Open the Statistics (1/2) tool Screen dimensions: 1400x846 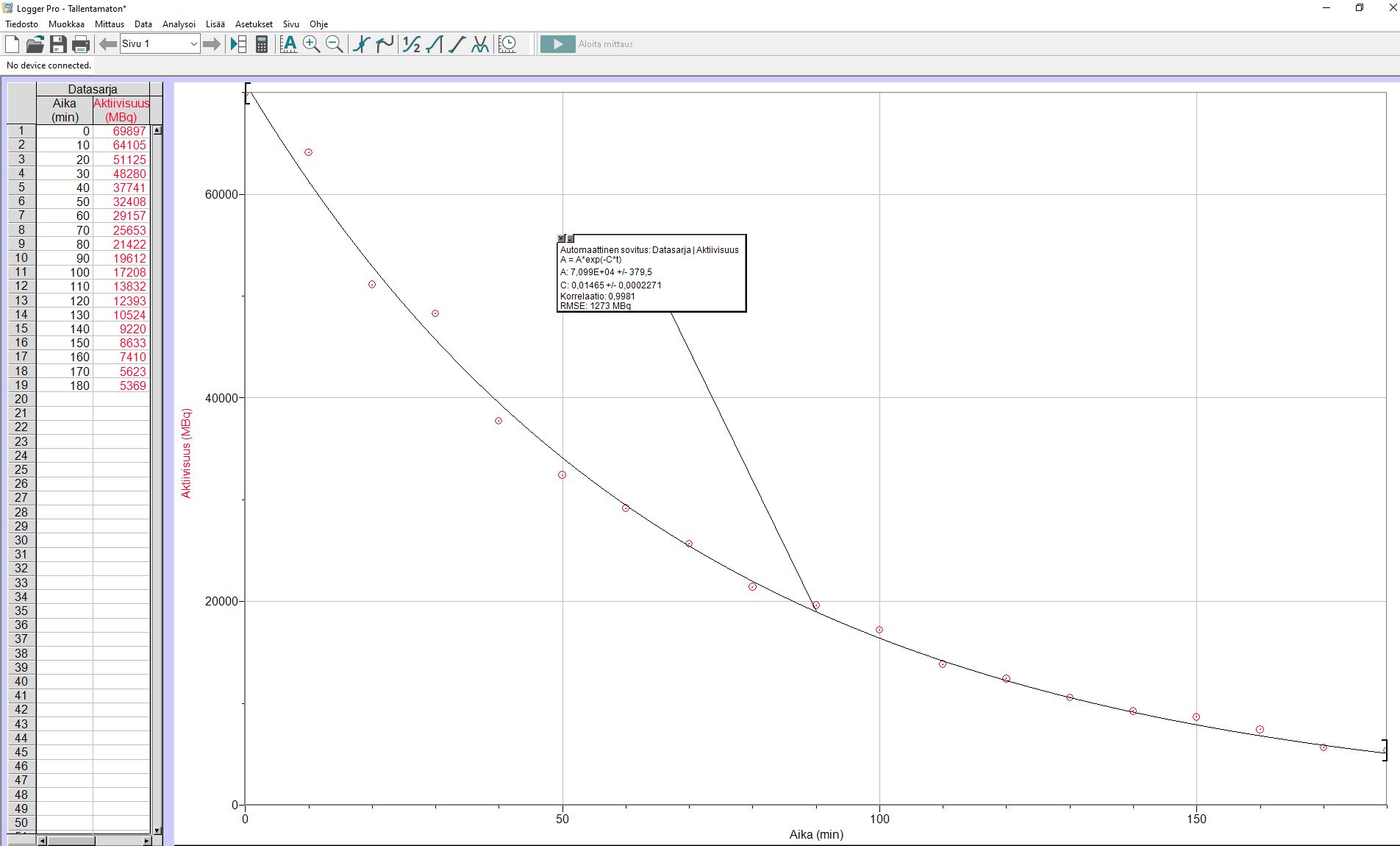[411, 44]
